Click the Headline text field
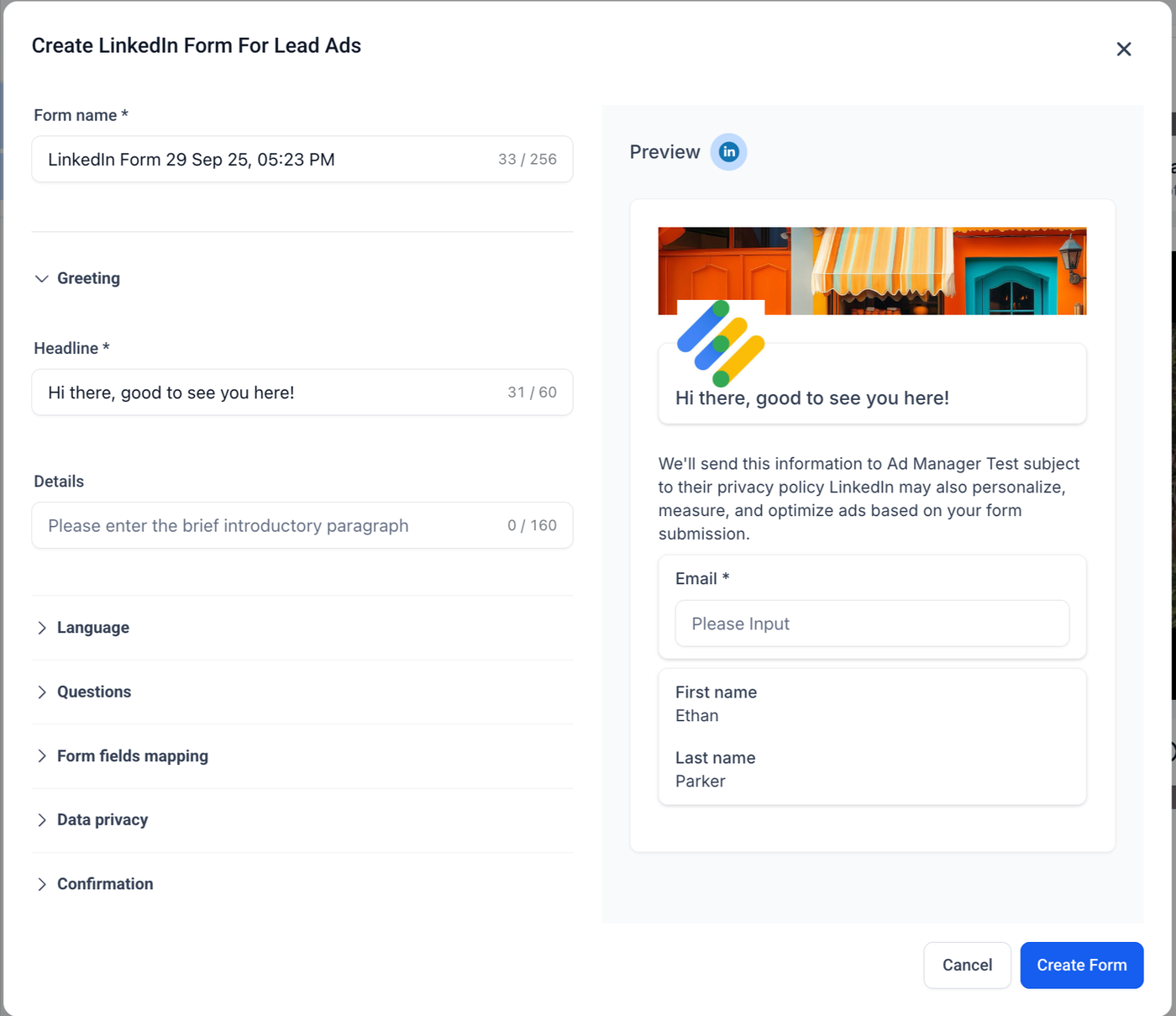 pos(269,392)
